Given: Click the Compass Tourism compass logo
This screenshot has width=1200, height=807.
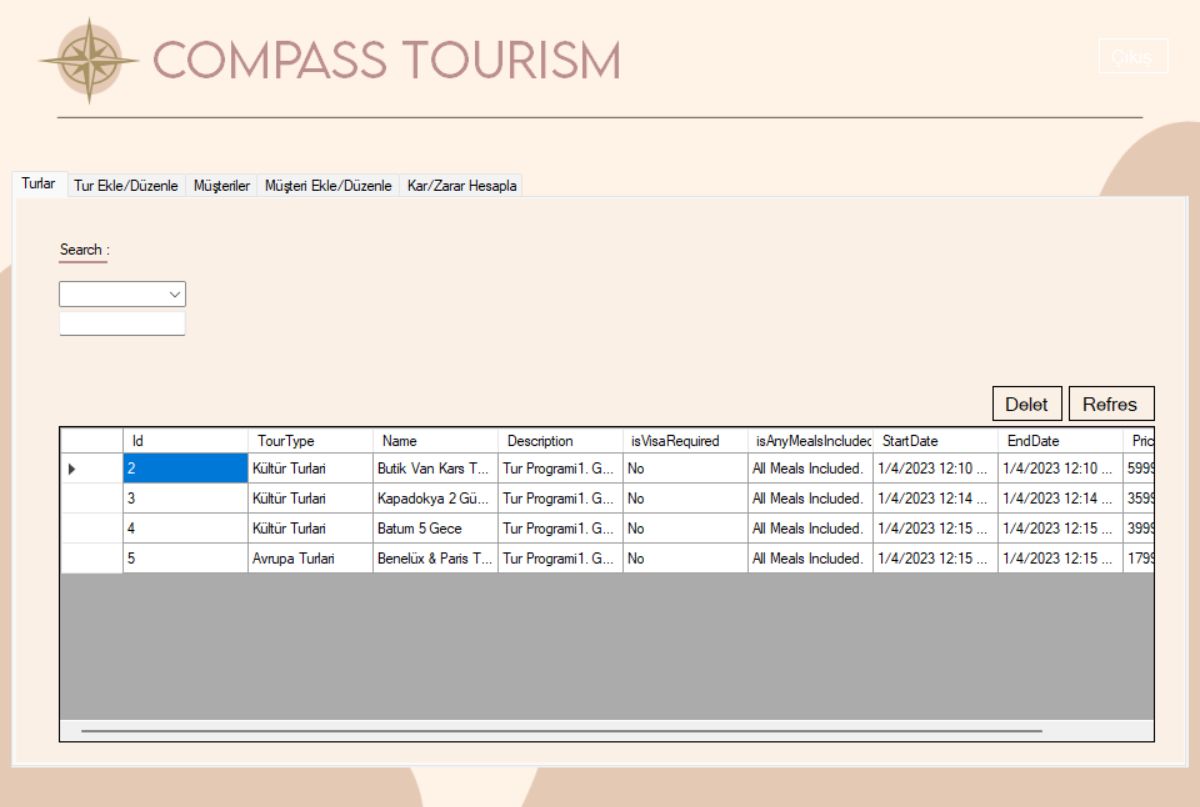Looking at the screenshot, I should pos(89,60).
